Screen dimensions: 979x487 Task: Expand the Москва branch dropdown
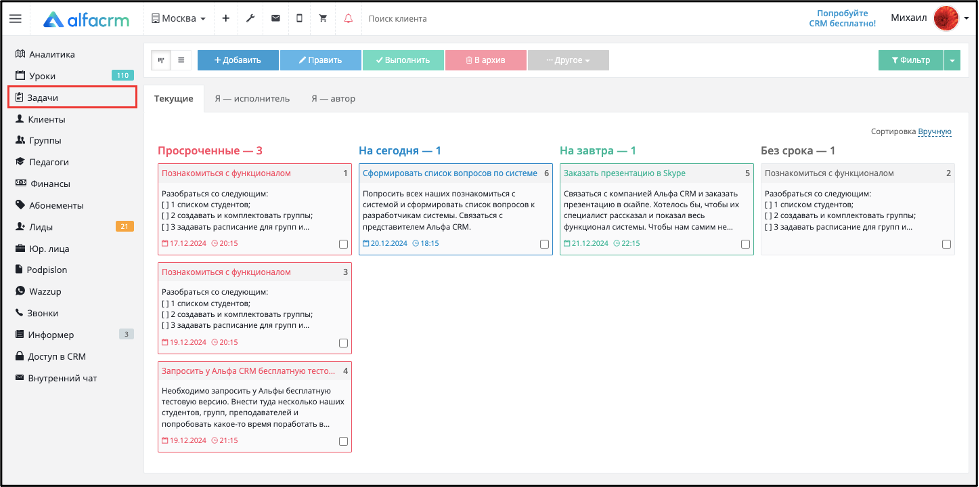click(179, 19)
